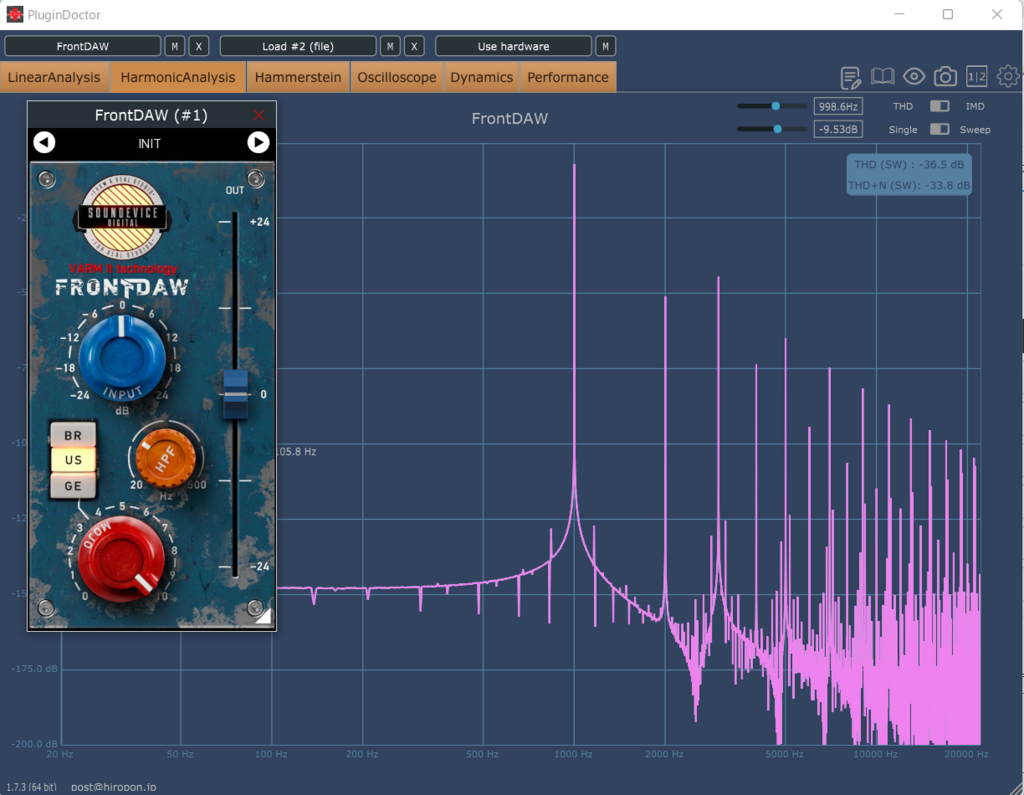1024x795 pixels.
Task: Select the Performance tab
Action: (x=568, y=77)
